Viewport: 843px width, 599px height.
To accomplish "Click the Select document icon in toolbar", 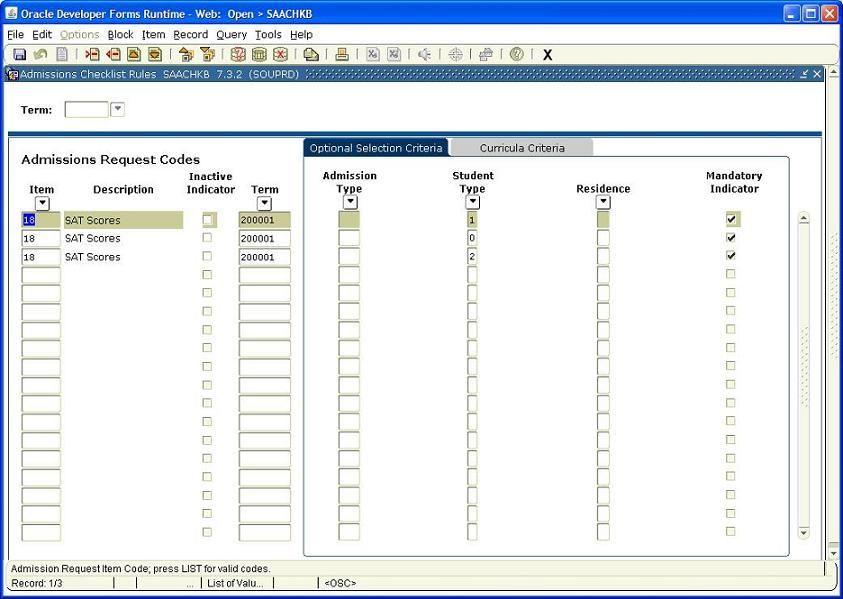I will coord(62,54).
